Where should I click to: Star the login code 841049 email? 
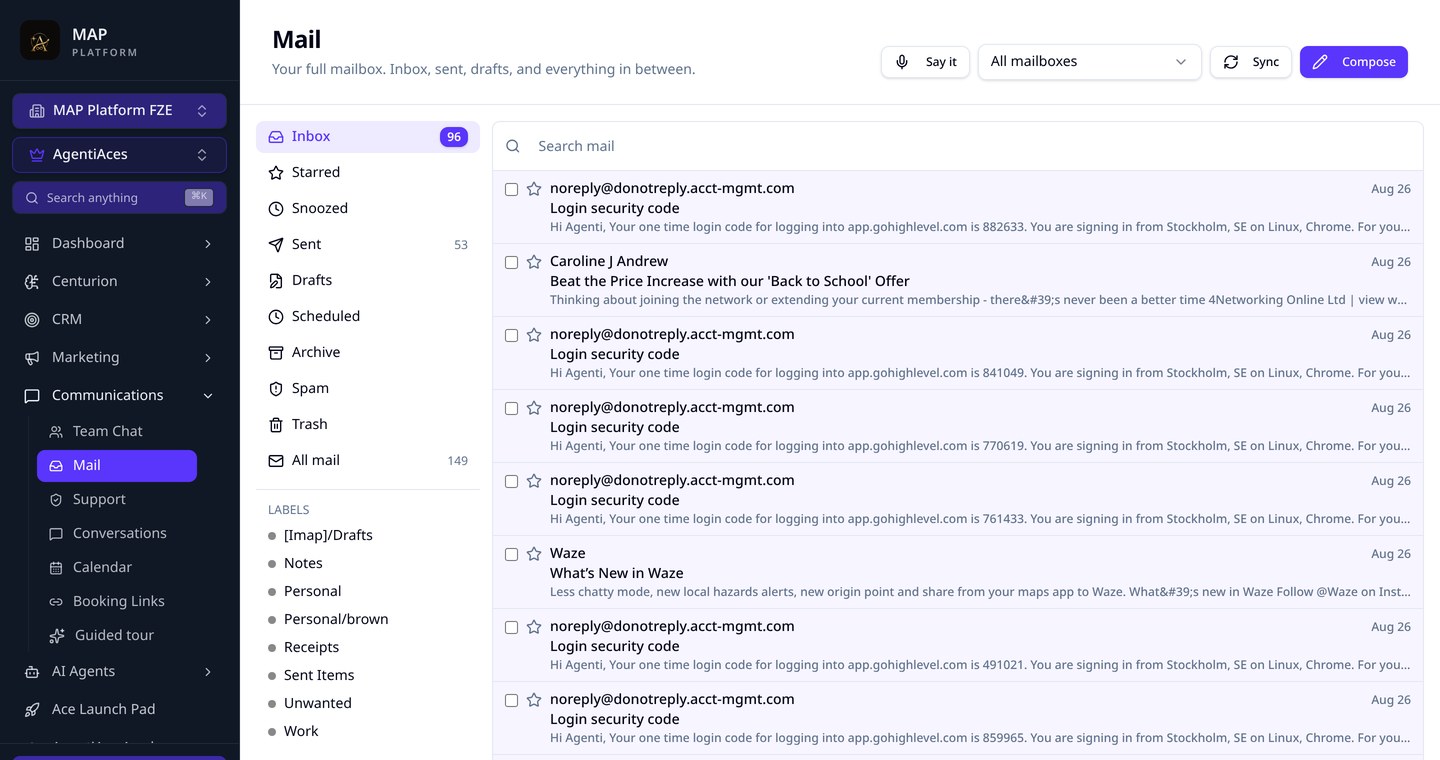coord(534,335)
